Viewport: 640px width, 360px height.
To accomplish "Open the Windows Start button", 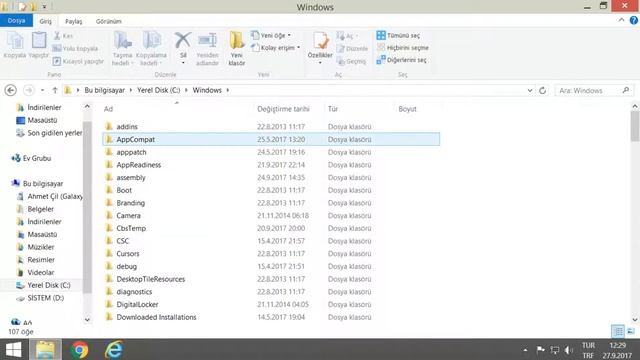I will 13,350.
